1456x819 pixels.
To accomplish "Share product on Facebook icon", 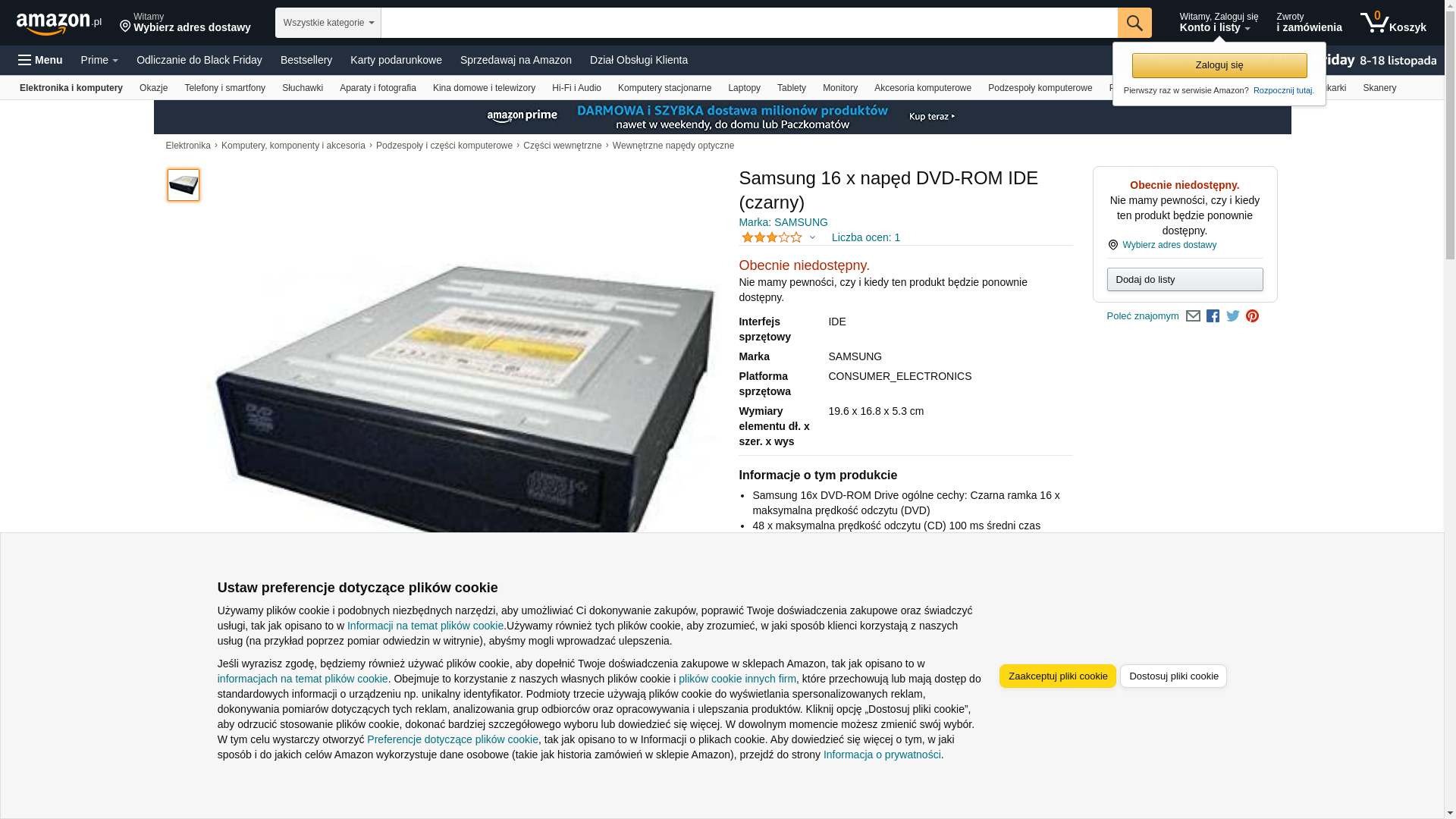I will 1213,316.
